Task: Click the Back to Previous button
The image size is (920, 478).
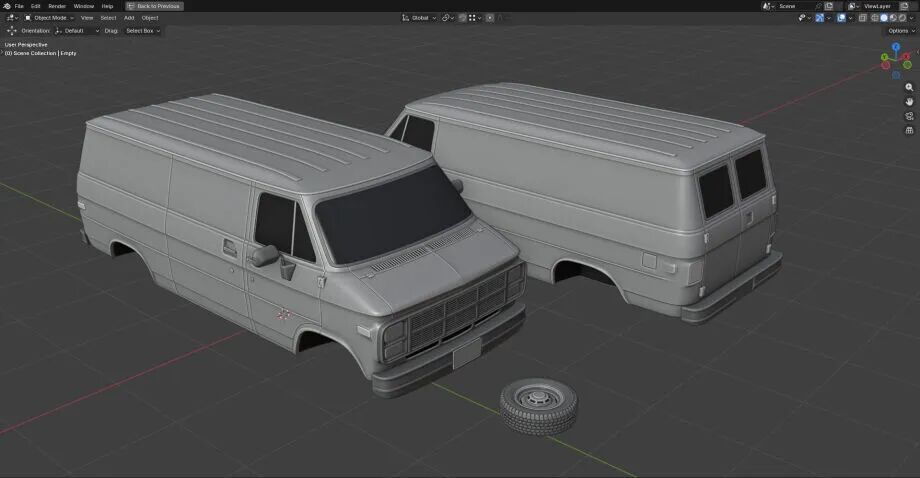Action: pos(154,6)
